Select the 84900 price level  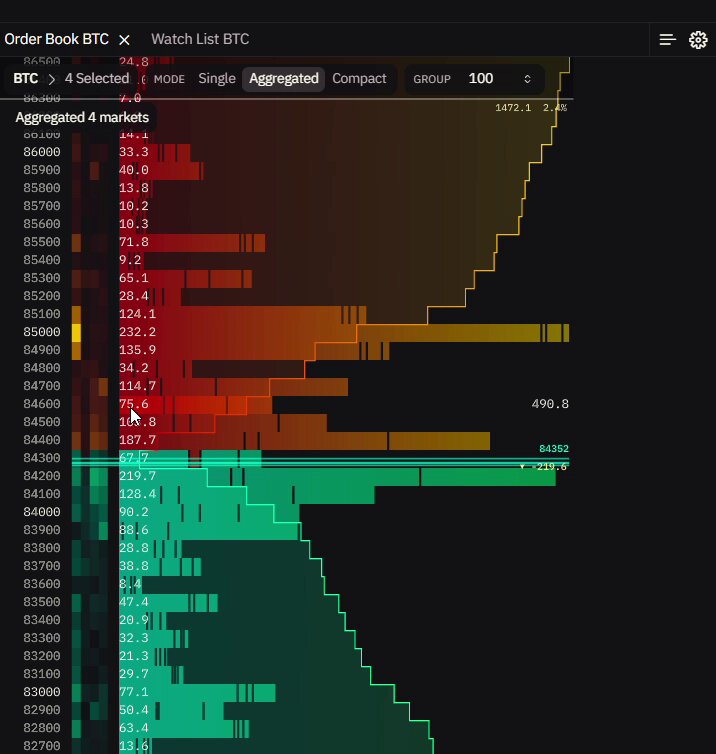(42, 350)
